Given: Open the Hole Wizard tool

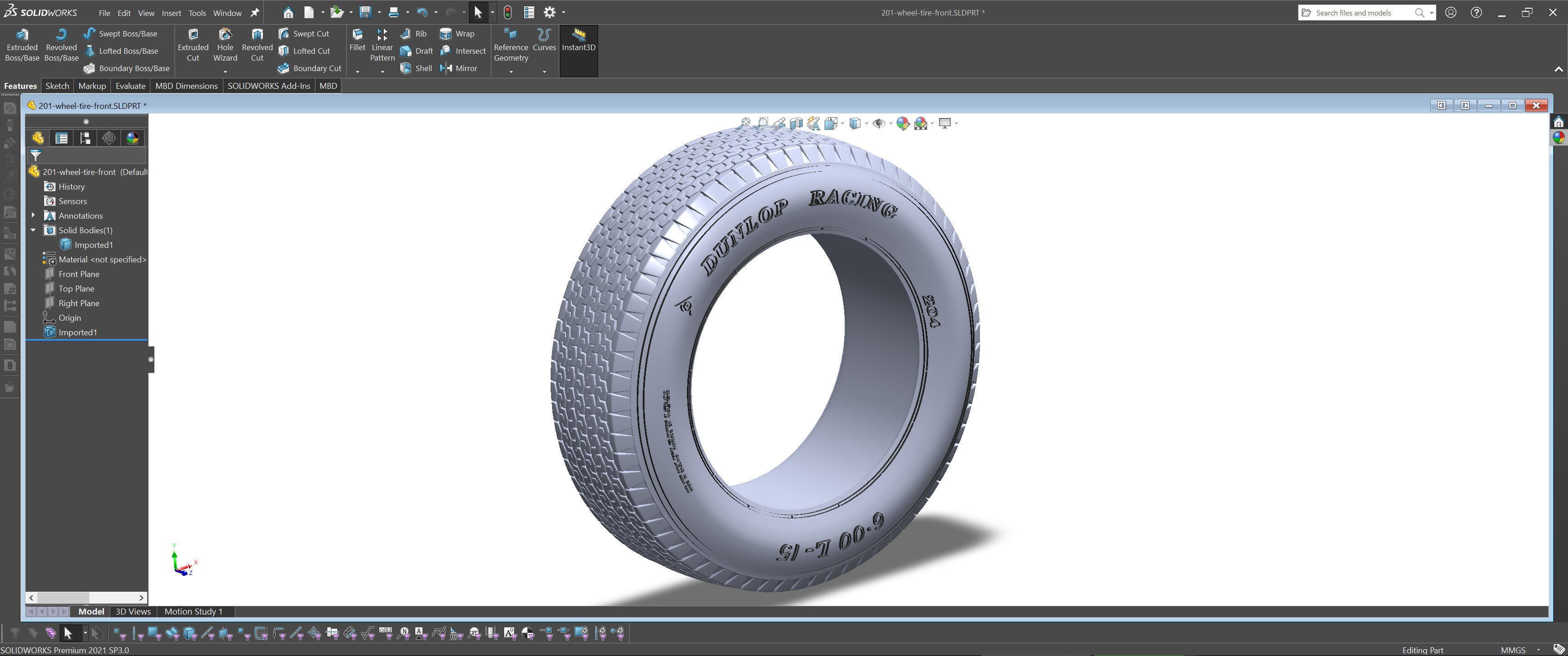Looking at the screenshot, I should coord(225,45).
